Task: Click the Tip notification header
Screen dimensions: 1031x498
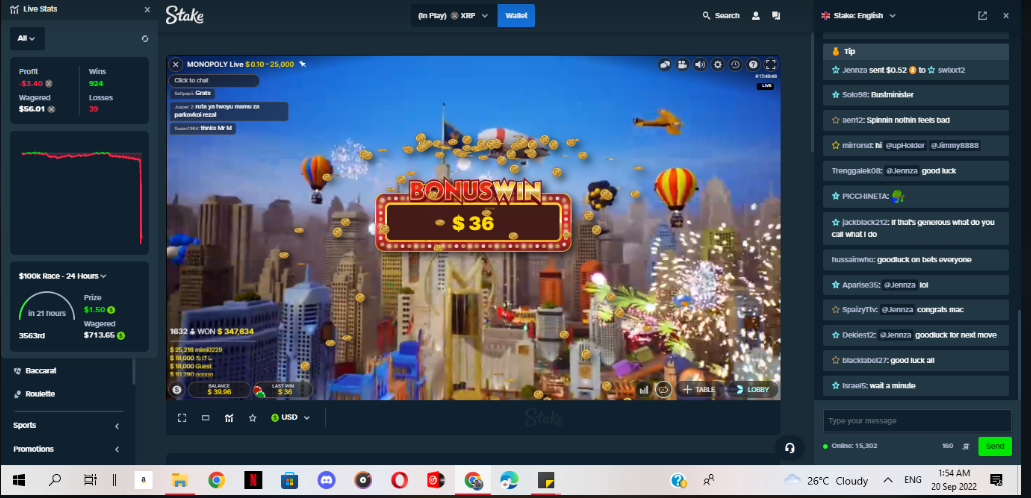Action: (x=916, y=51)
